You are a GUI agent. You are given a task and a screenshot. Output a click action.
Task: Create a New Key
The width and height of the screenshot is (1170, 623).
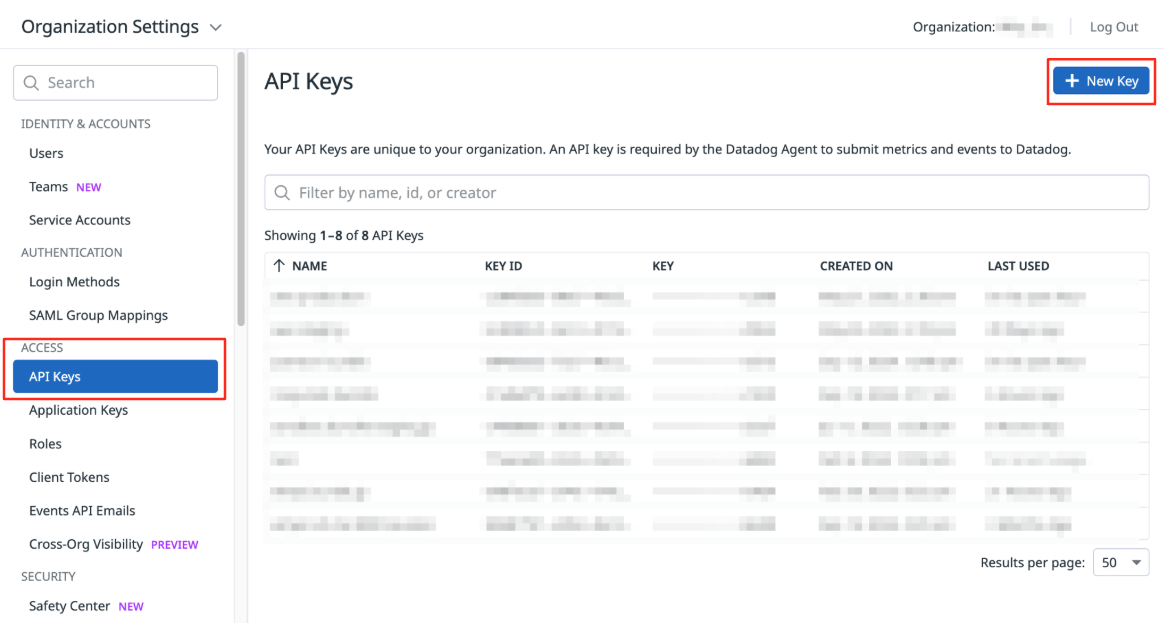pyautogui.click(x=1101, y=81)
